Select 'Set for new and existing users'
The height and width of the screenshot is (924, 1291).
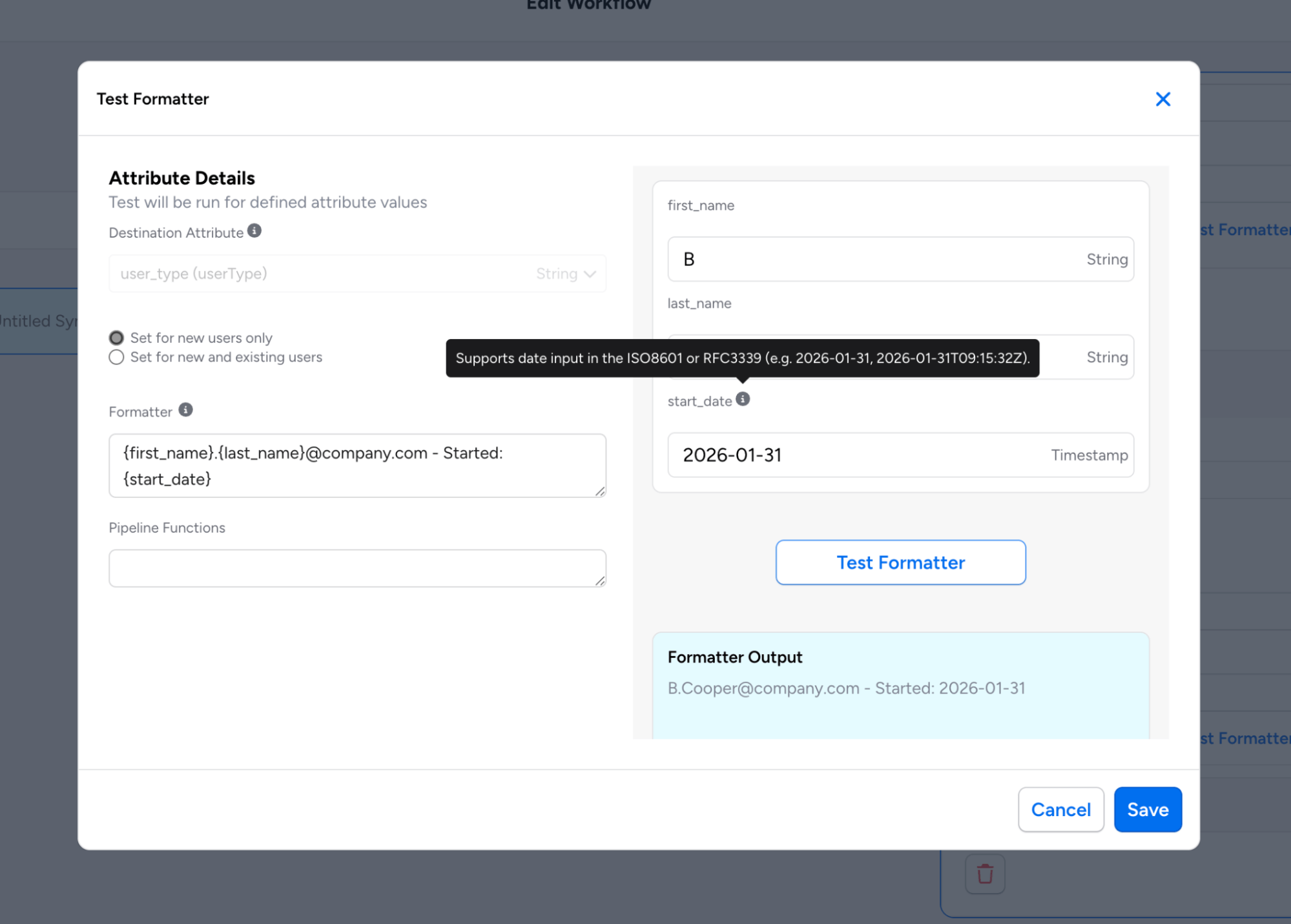[116, 358]
